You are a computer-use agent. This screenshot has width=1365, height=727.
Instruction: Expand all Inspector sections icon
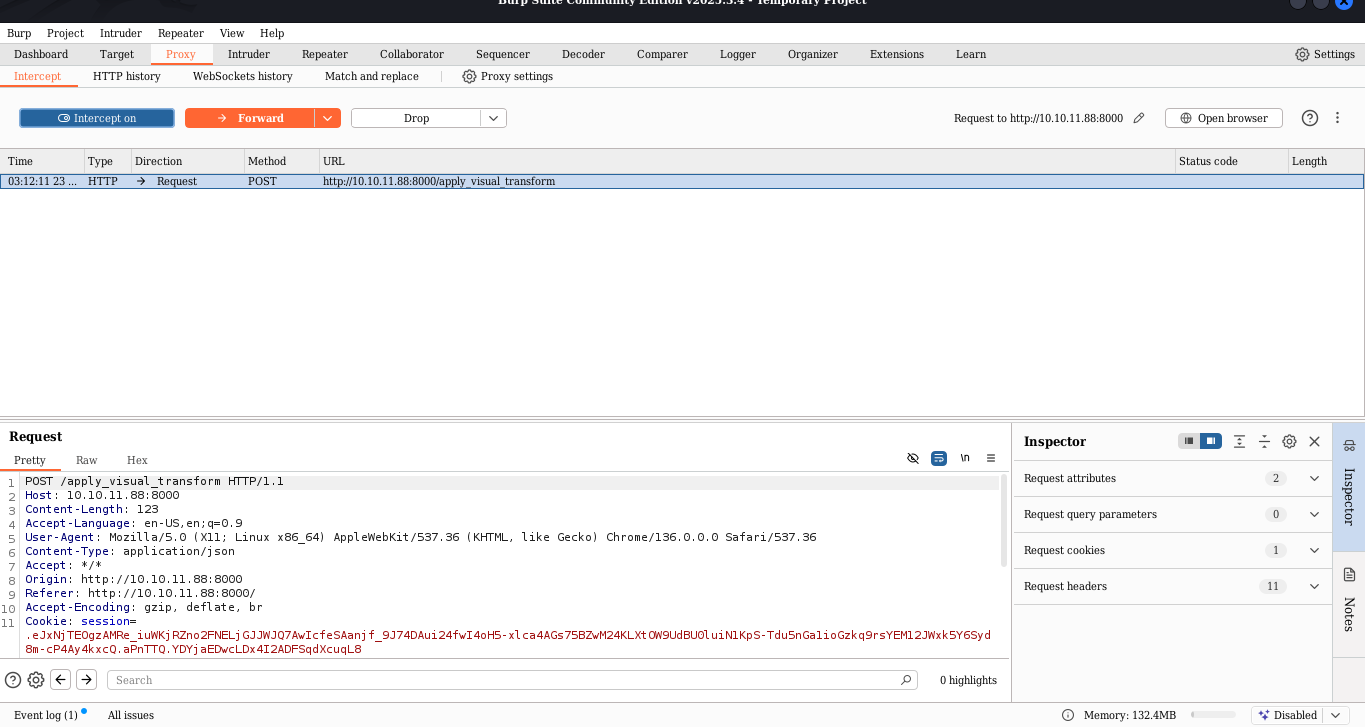(1240, 441)
